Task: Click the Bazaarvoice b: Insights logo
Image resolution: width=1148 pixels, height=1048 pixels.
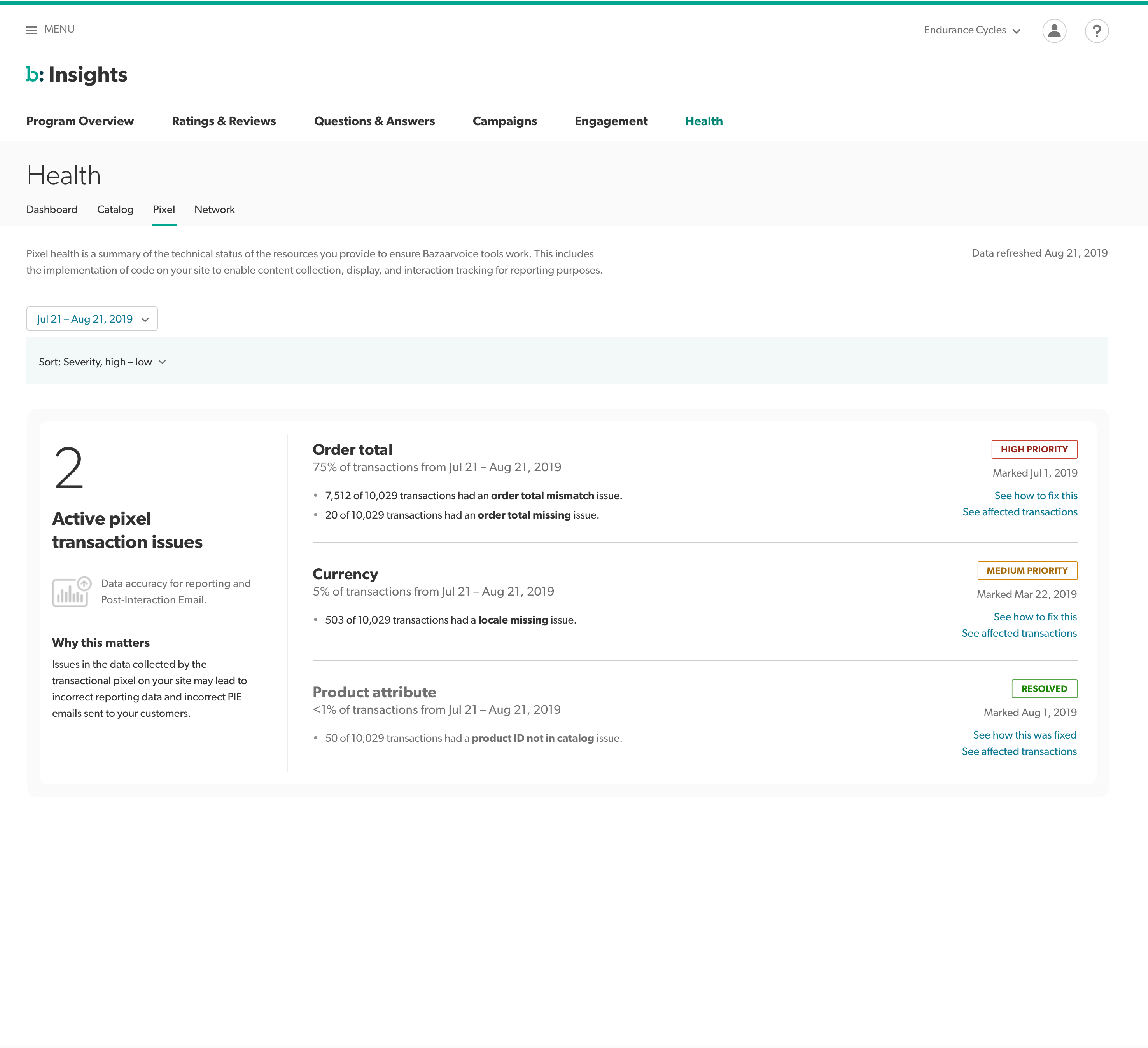Action: coord(77,75)
